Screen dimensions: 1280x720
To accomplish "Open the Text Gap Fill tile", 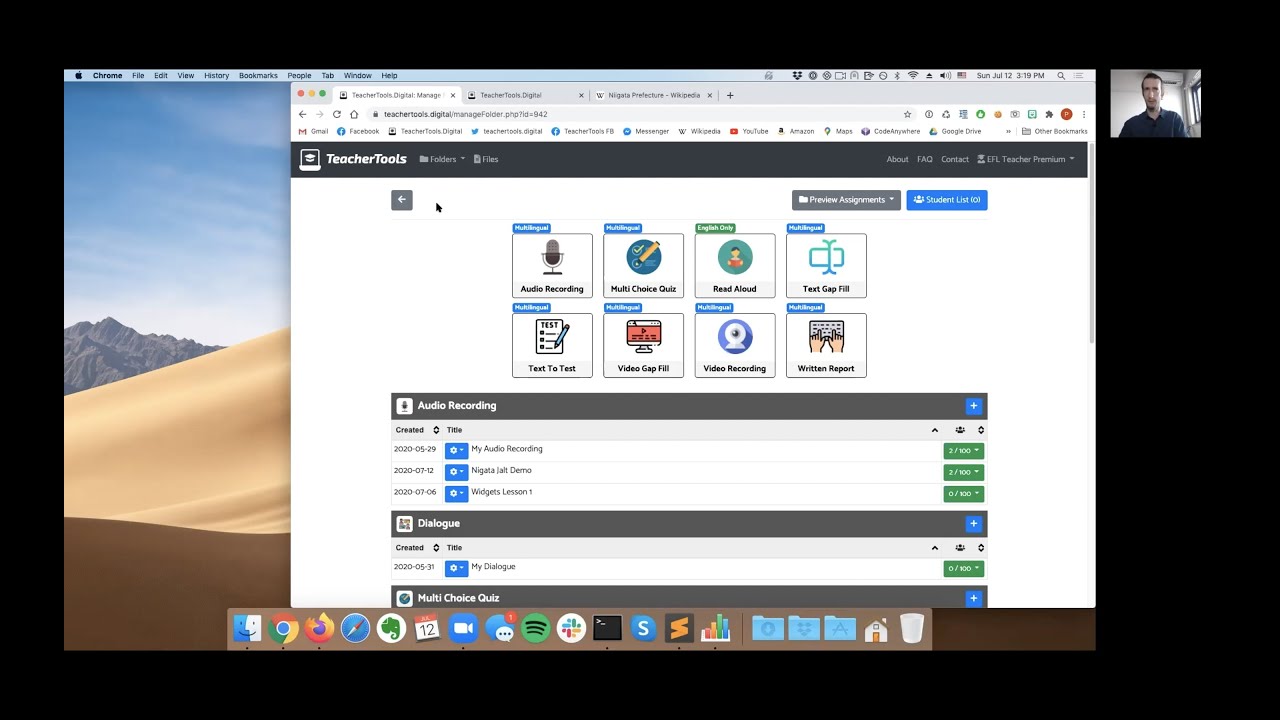I will [x=826, y=265].
